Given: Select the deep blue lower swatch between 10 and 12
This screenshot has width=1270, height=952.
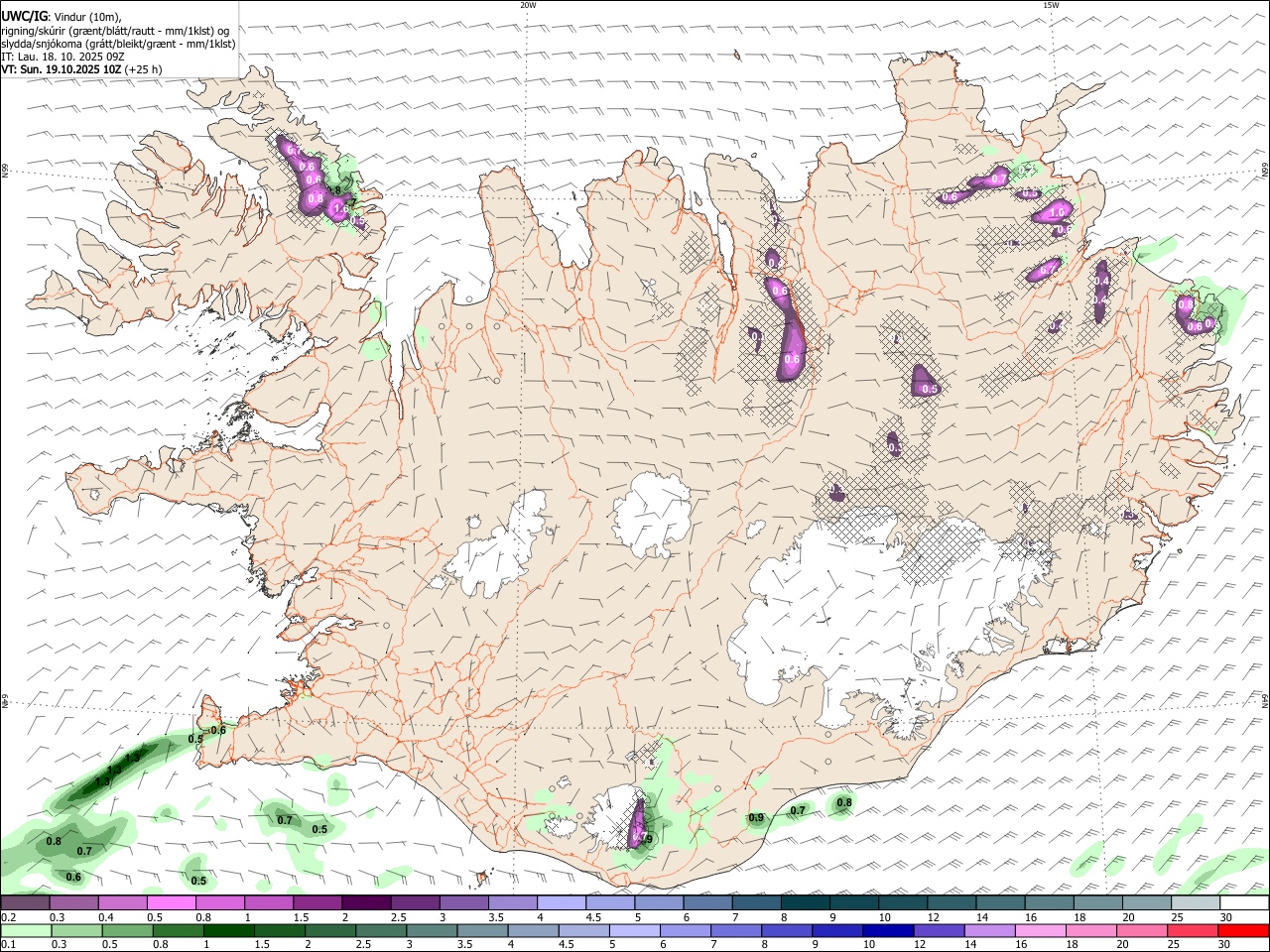Looking at the screenshot, I should pos(889,930).
